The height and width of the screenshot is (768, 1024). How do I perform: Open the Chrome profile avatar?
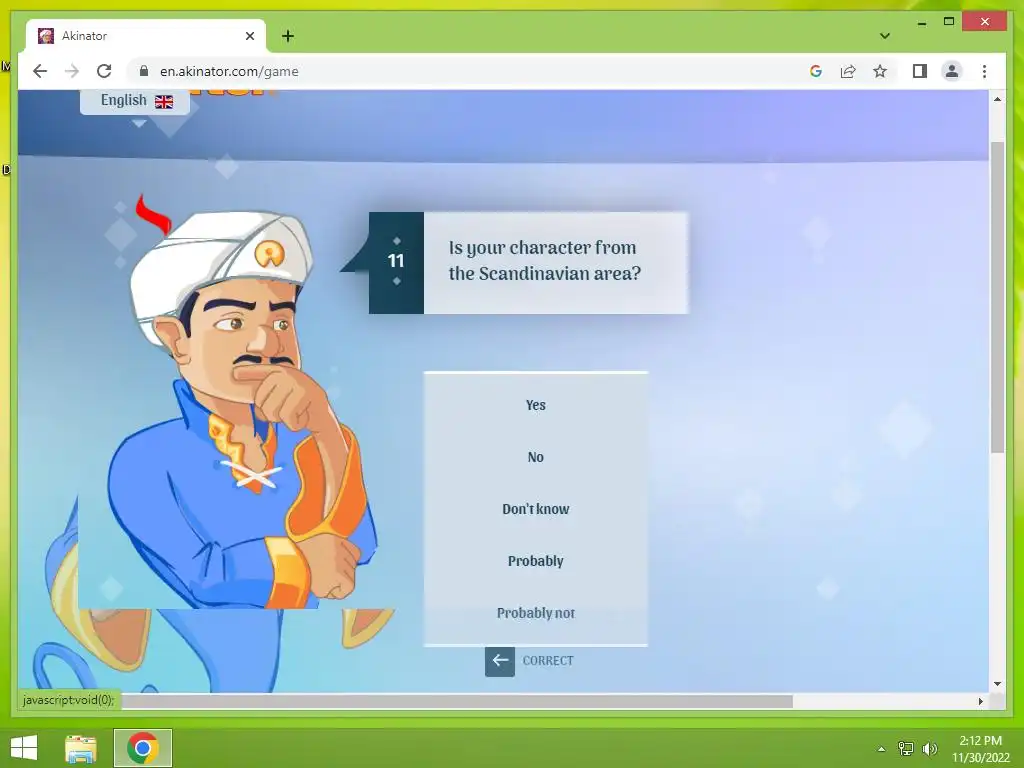[x=952, y=71]
